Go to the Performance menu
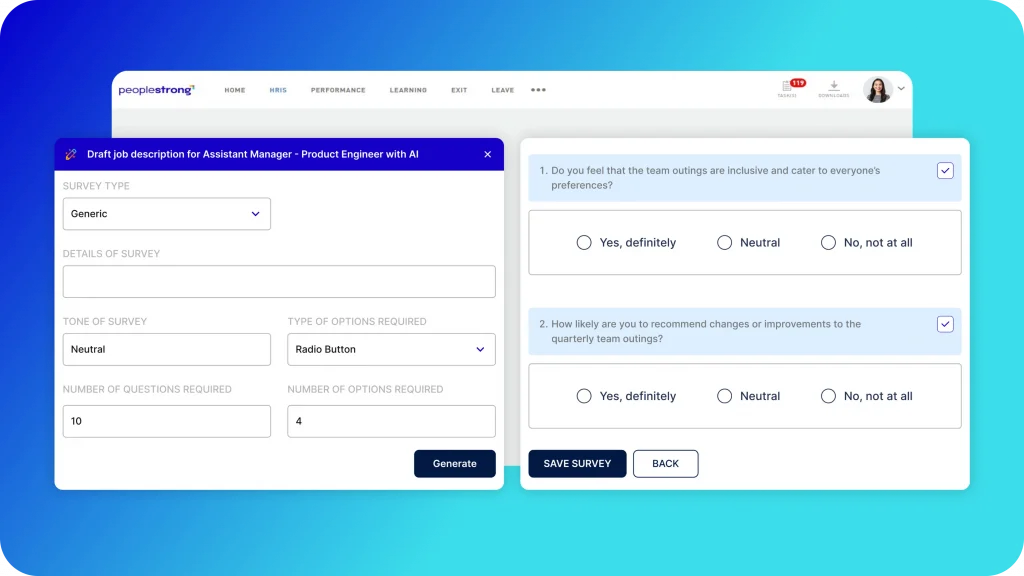Viewport: 1024px width, 576px height. coord(338,90)
